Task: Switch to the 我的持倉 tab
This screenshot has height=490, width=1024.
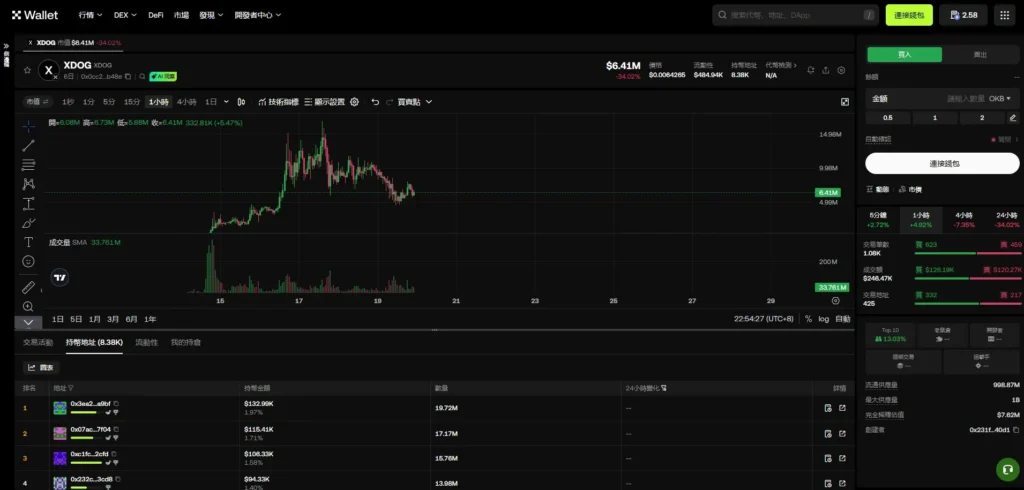Action: click(x=185, y=342)
